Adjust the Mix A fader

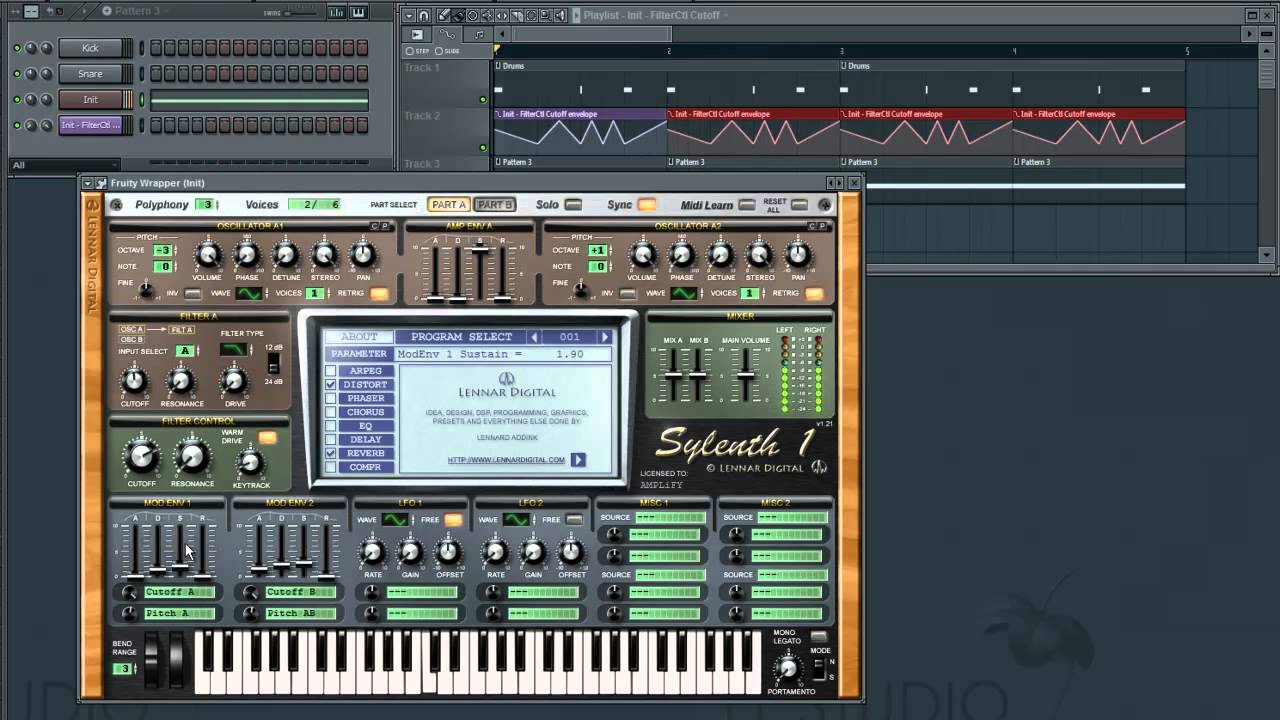[x=673, y=376]
